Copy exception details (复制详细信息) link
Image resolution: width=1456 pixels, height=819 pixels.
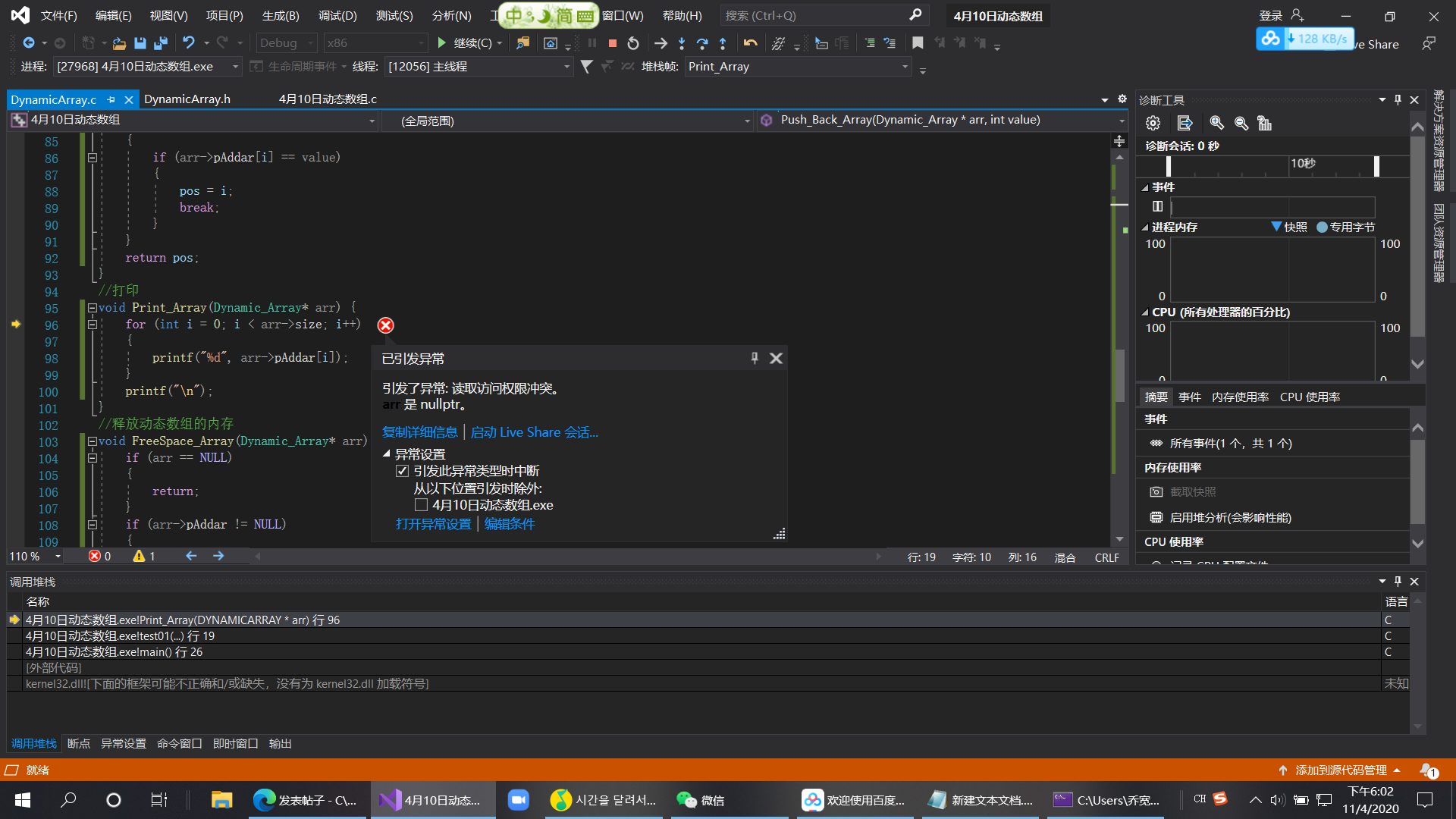pos(419,432)
